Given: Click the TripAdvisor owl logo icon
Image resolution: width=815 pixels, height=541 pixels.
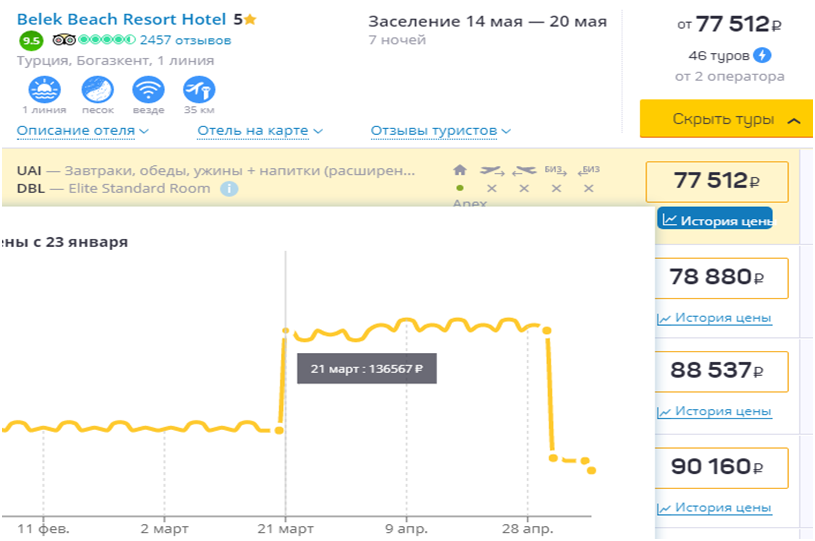Looking at the screenshot, I should point(64,40).
